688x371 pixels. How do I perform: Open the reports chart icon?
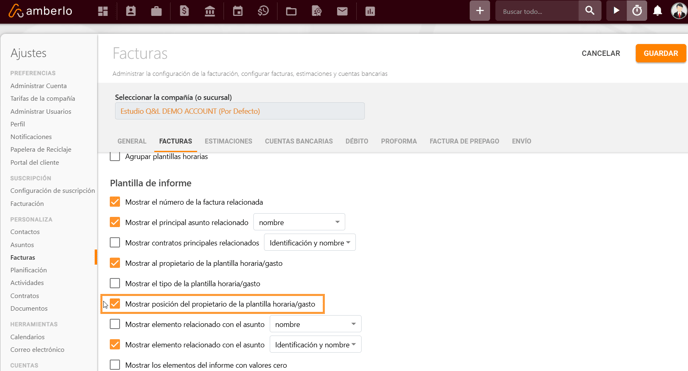tap(370, 11)
